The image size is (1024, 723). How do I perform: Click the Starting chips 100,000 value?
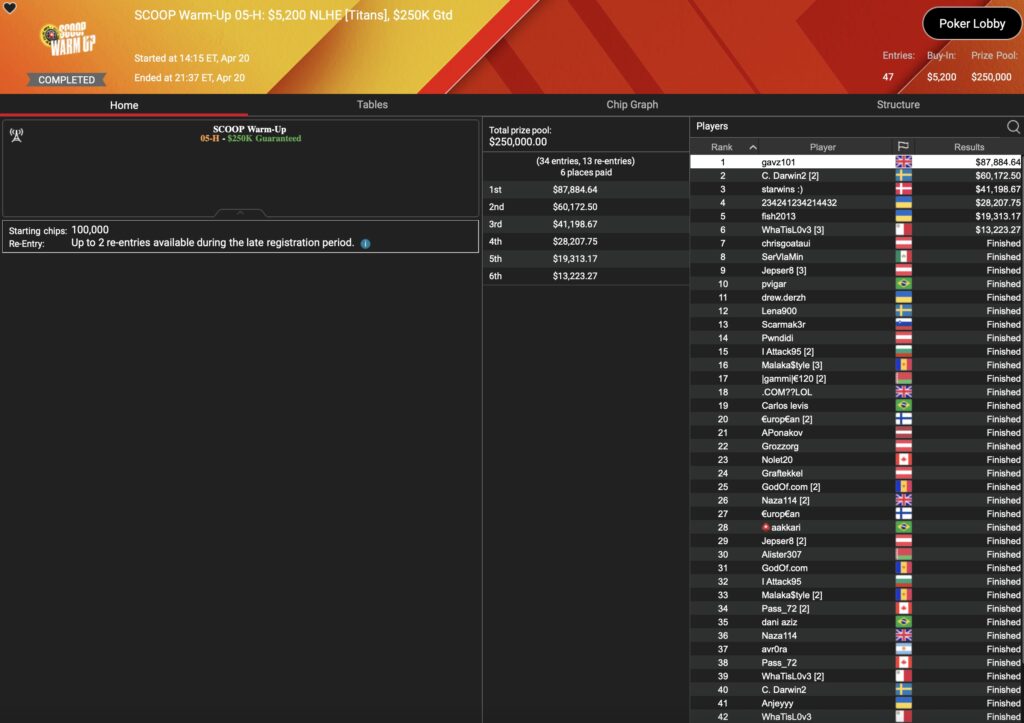click(x=90, y=230)
